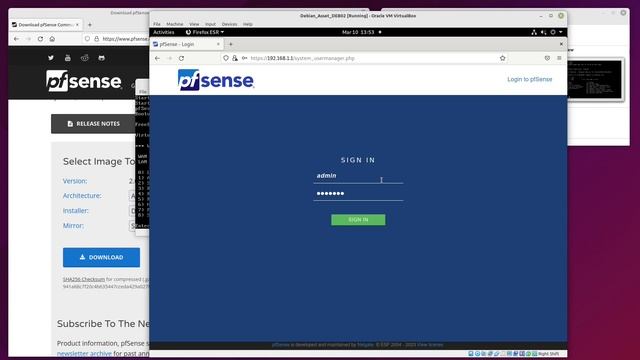This screenshot has width=640, height=360.
Task: Click the tracking protection shield in VM address bar
Action: pyautogui.click(x=226, y=58)
